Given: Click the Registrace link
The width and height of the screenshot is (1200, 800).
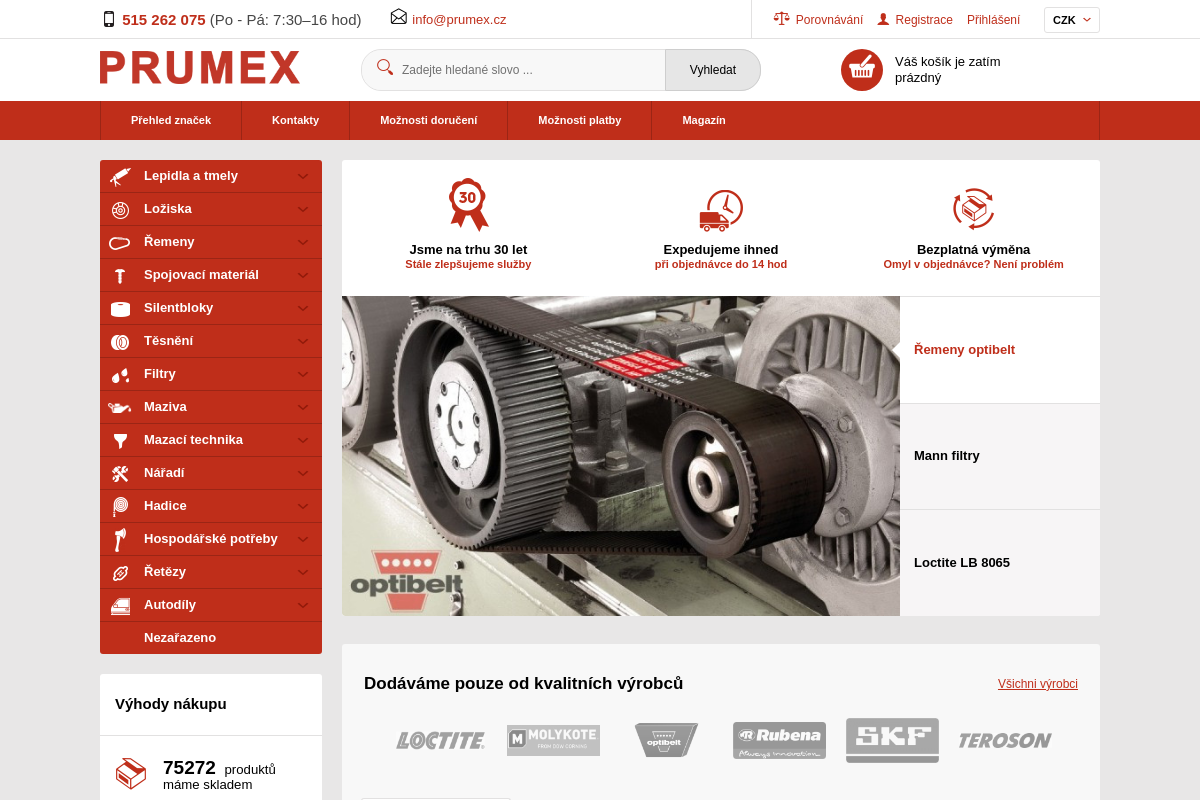Looking at the screenshot, I should coord(923,20).
